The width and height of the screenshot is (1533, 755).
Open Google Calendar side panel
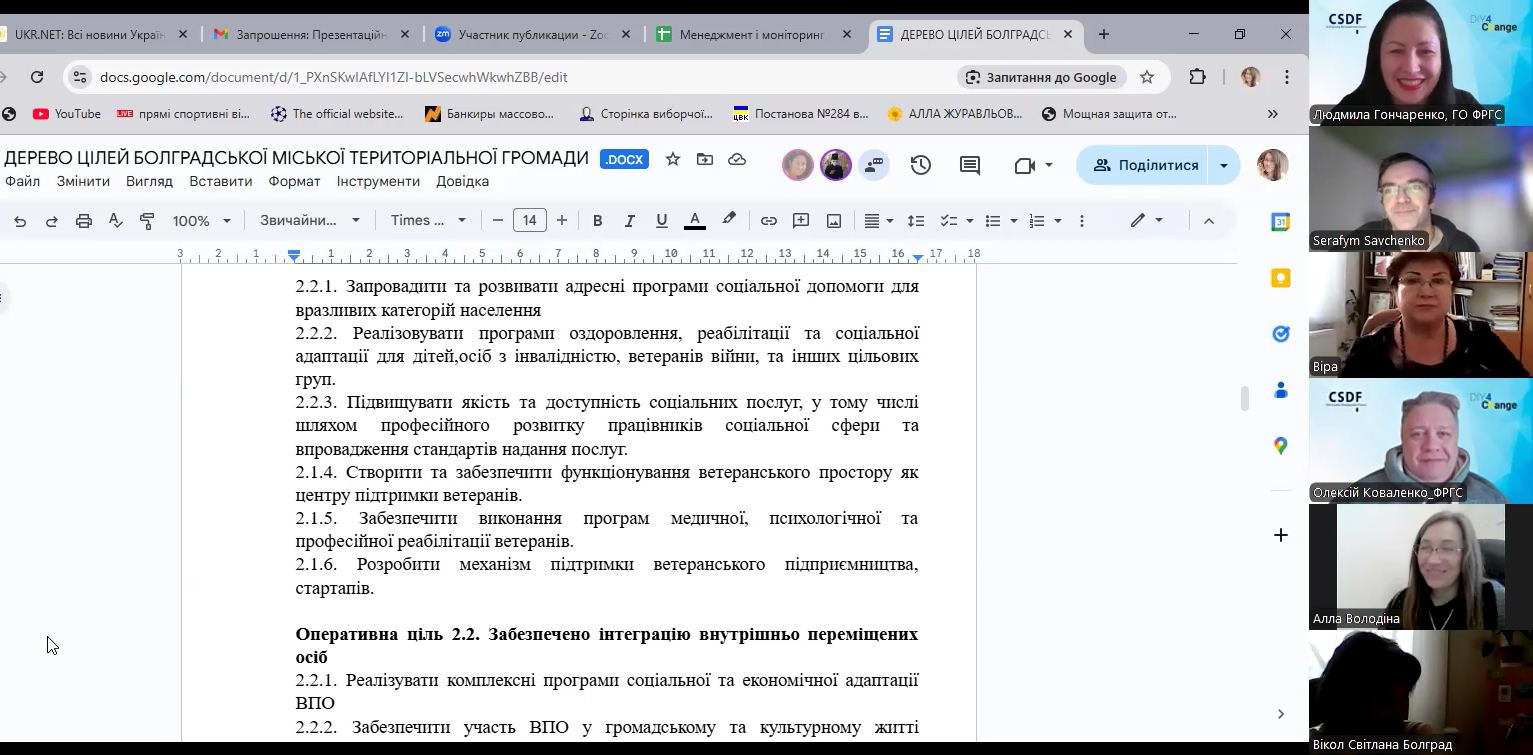(1280, 222)
